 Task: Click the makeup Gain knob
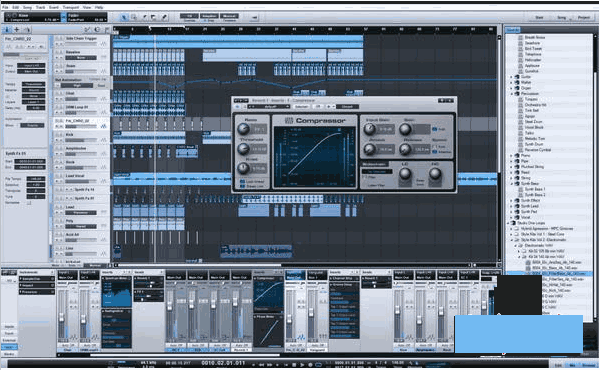(x=405, y=129)
